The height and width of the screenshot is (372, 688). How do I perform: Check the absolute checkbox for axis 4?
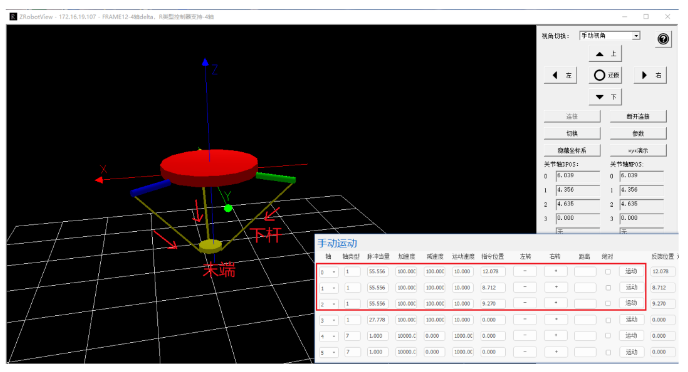tap(608, 336)
